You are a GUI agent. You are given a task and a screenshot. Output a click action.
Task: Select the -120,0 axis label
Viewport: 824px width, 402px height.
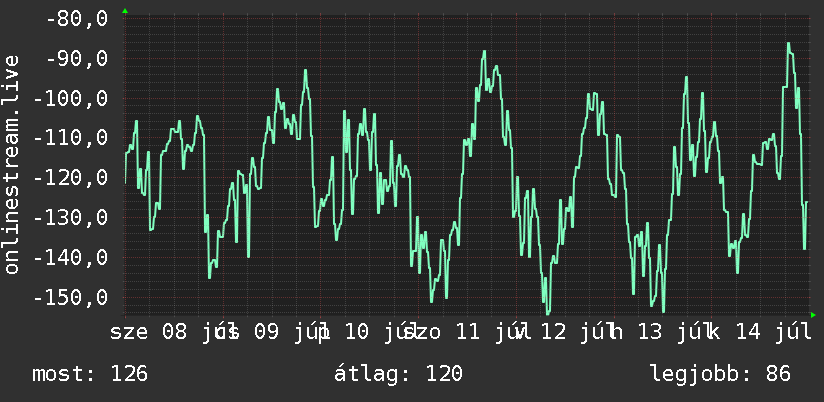pos(71,178)
